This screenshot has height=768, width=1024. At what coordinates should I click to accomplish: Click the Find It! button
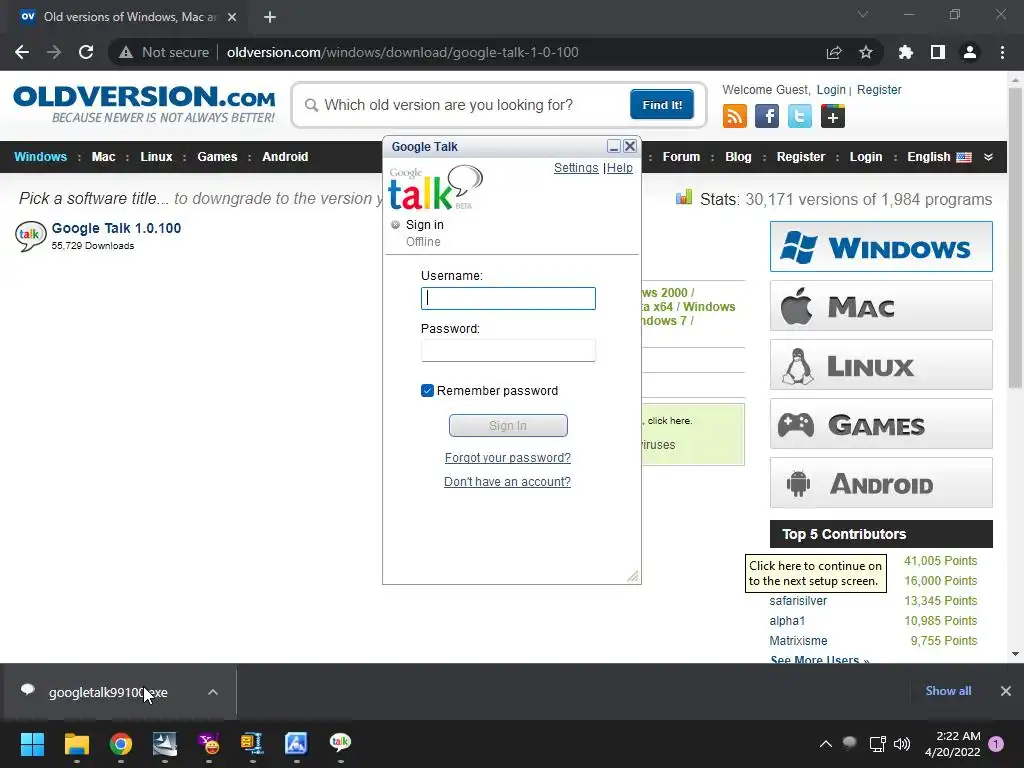click(x=662, y=105)
